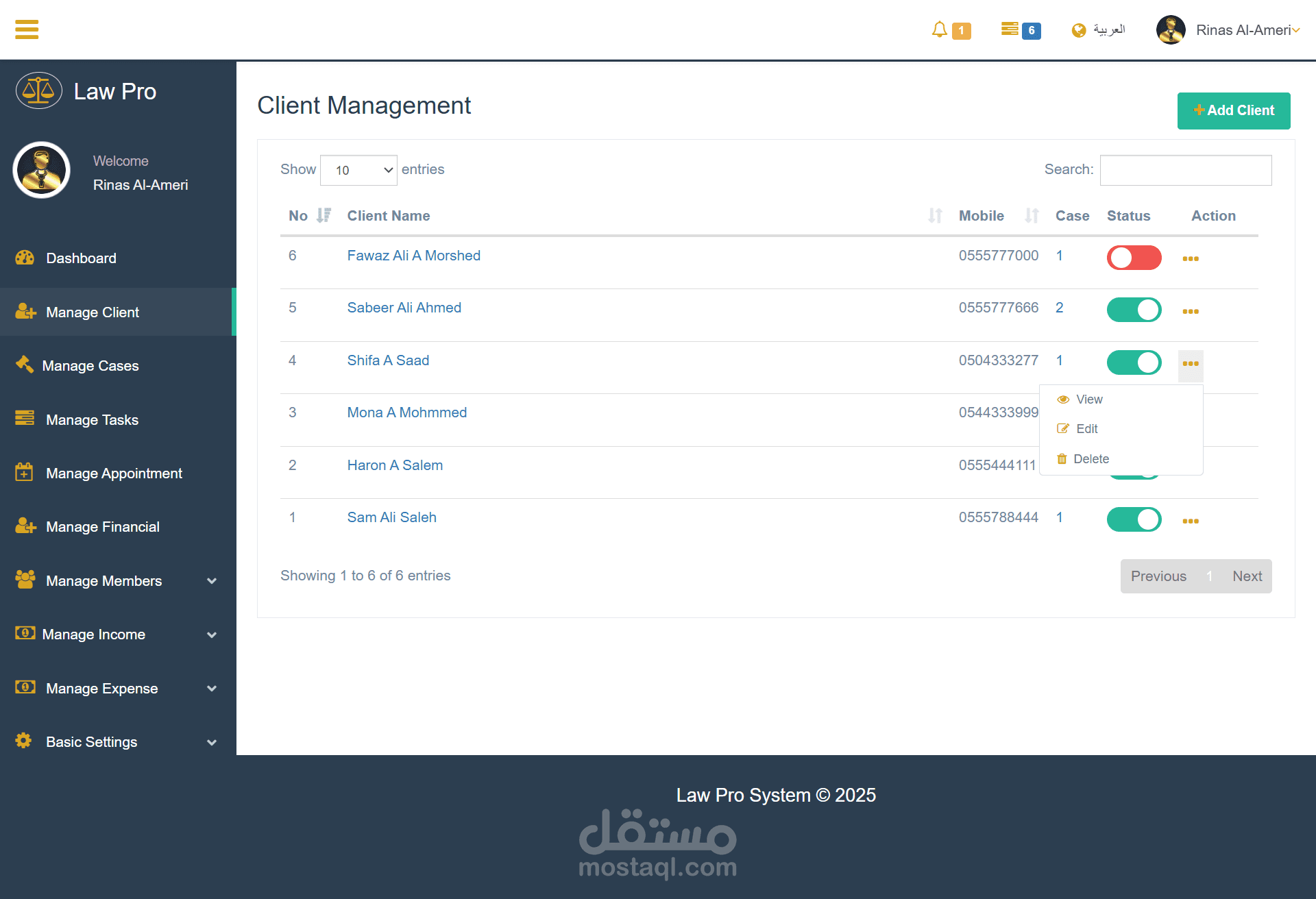The height and width of the screenshot is (899, 1316).
Task: Open the tasks list icon in header
Action: coord(1009,29)
